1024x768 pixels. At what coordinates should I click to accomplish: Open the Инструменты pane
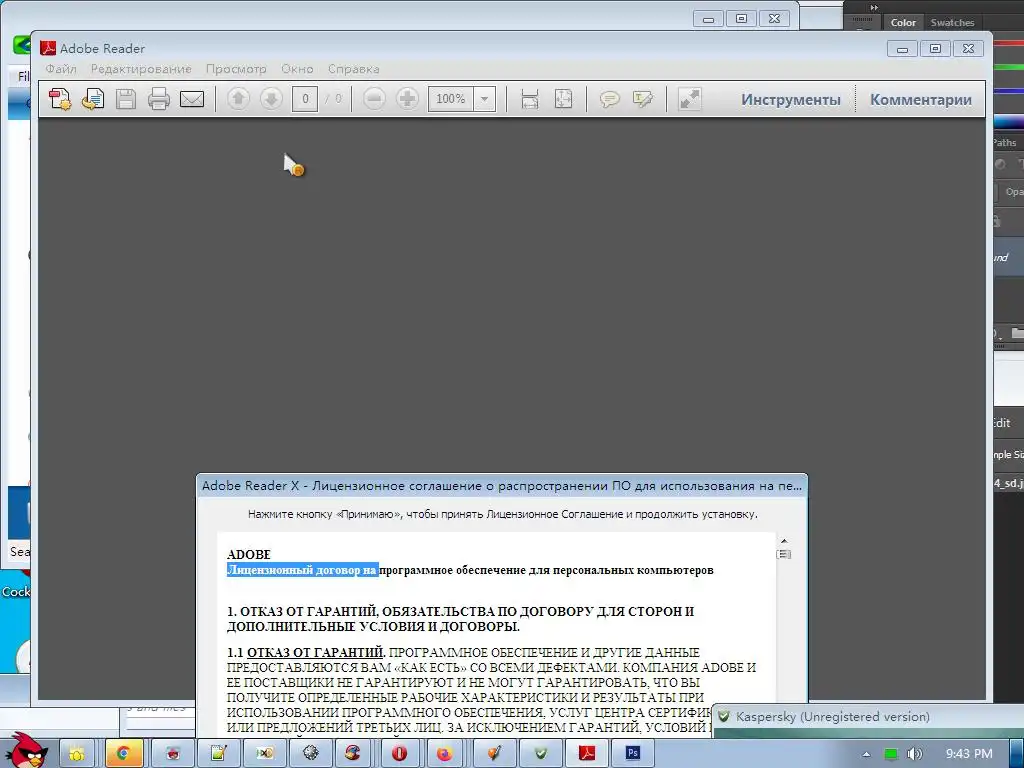pos(790,100)
